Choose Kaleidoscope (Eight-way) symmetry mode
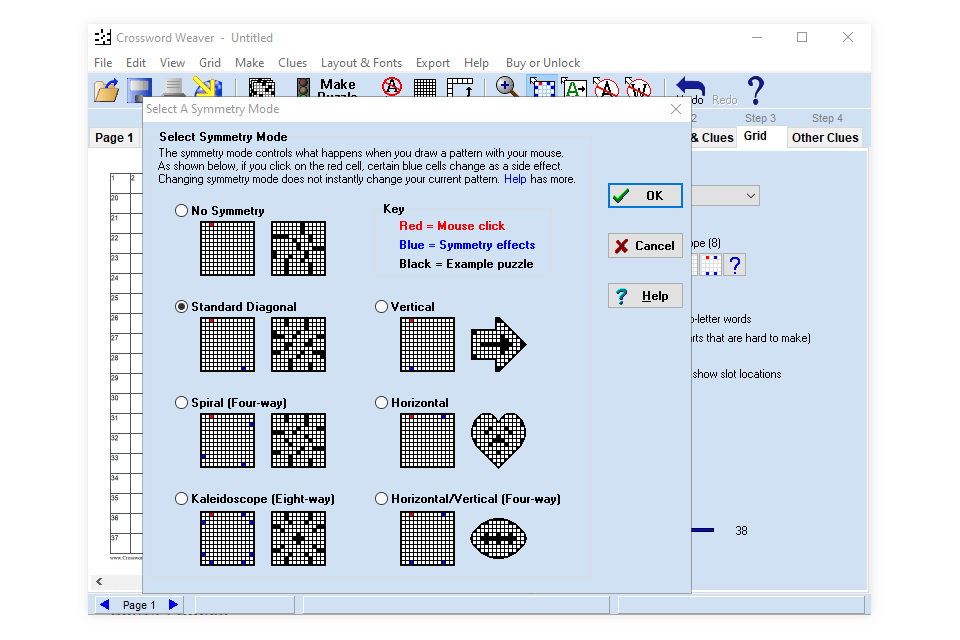The image size is (960, 640). coord(181,499)
